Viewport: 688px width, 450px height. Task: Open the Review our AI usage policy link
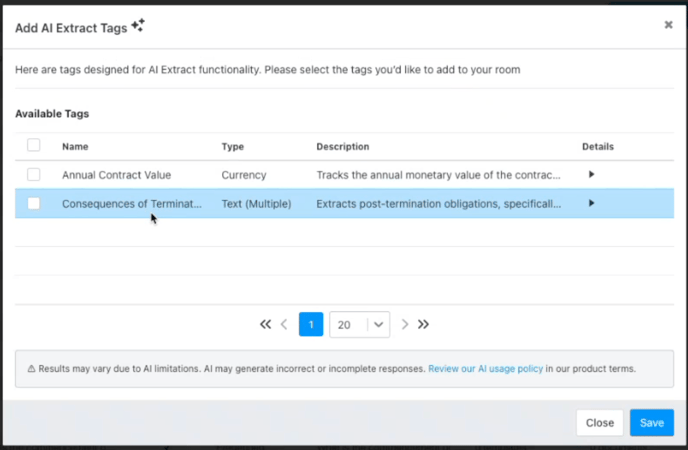[485, 369]
